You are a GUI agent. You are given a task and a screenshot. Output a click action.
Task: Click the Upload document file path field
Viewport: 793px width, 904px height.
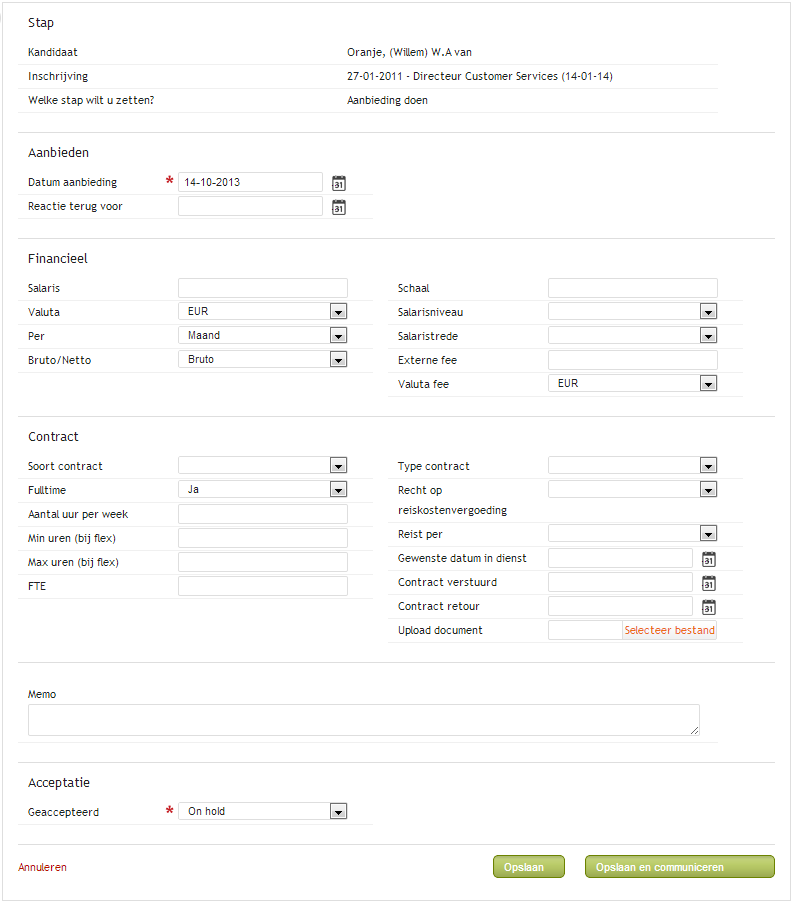coord(585,630)
